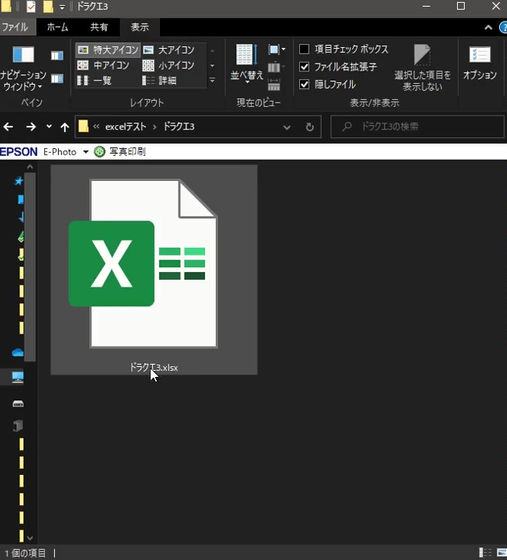507x560 pixels.
Task: Switch to the 共有 ribbon tab
Action: (x=99, y=27)
